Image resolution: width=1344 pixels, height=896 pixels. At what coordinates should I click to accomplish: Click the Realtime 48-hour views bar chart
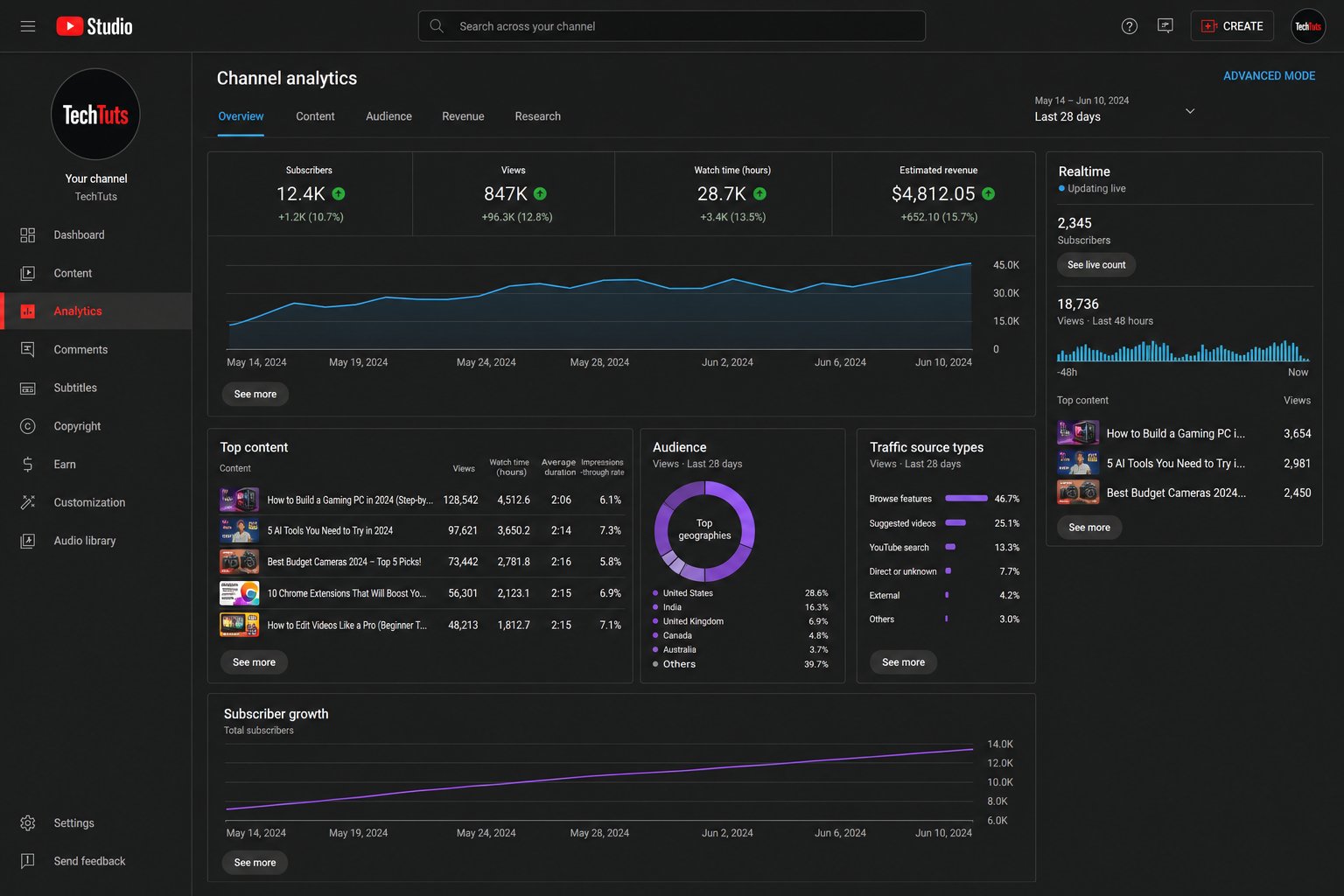[1183, 351]
